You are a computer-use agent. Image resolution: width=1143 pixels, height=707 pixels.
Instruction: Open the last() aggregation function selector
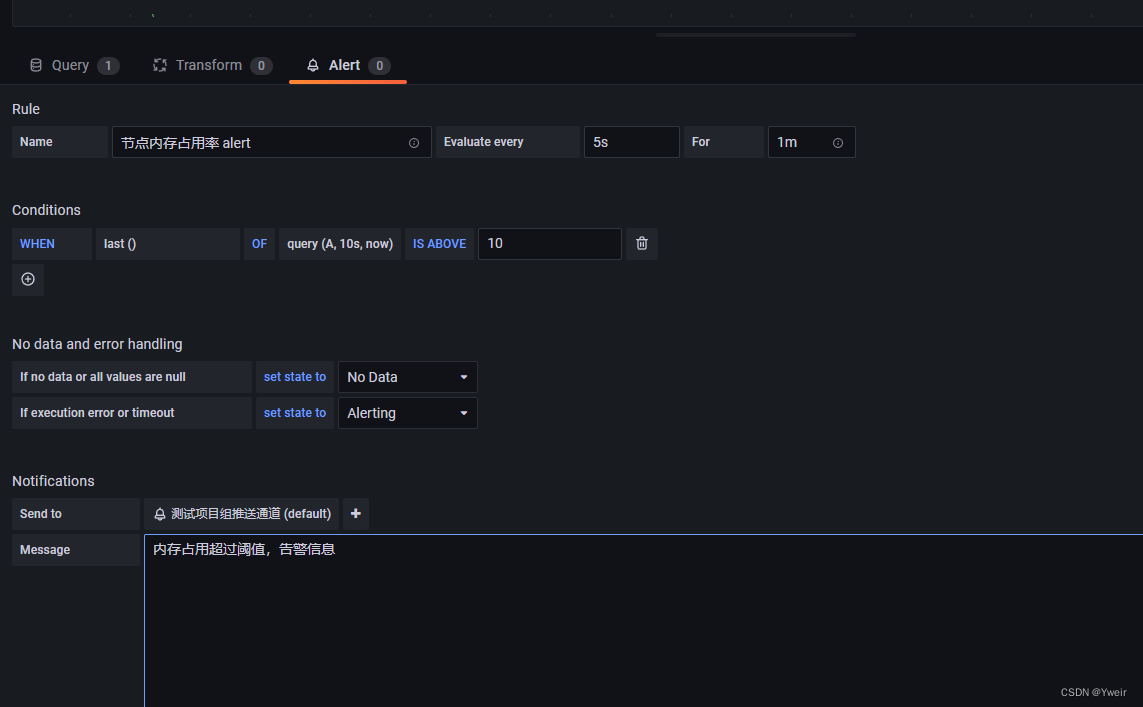[167, 243]
